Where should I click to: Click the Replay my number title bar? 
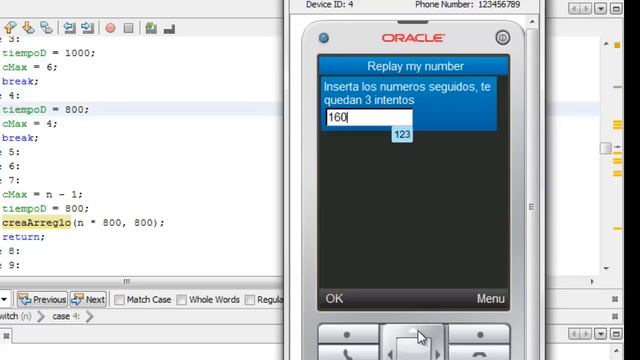pyautogui.click(x=414, y=66)
